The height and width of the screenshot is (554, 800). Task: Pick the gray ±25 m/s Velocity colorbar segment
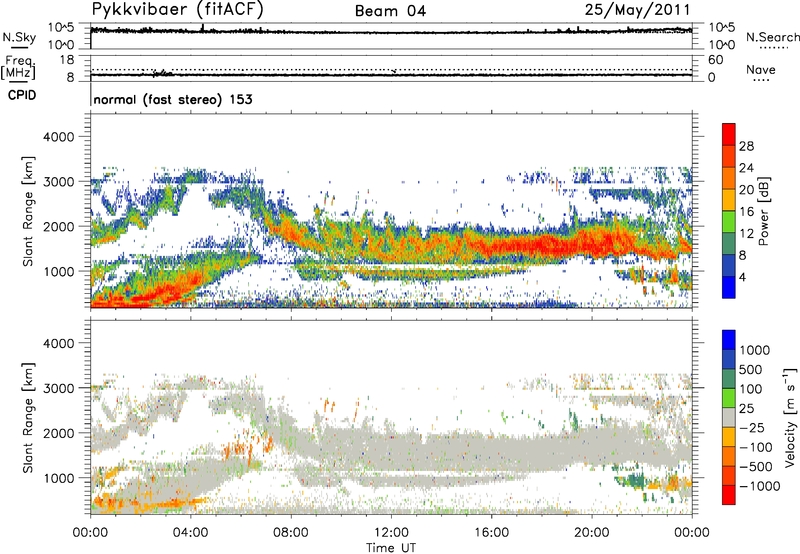729,417
